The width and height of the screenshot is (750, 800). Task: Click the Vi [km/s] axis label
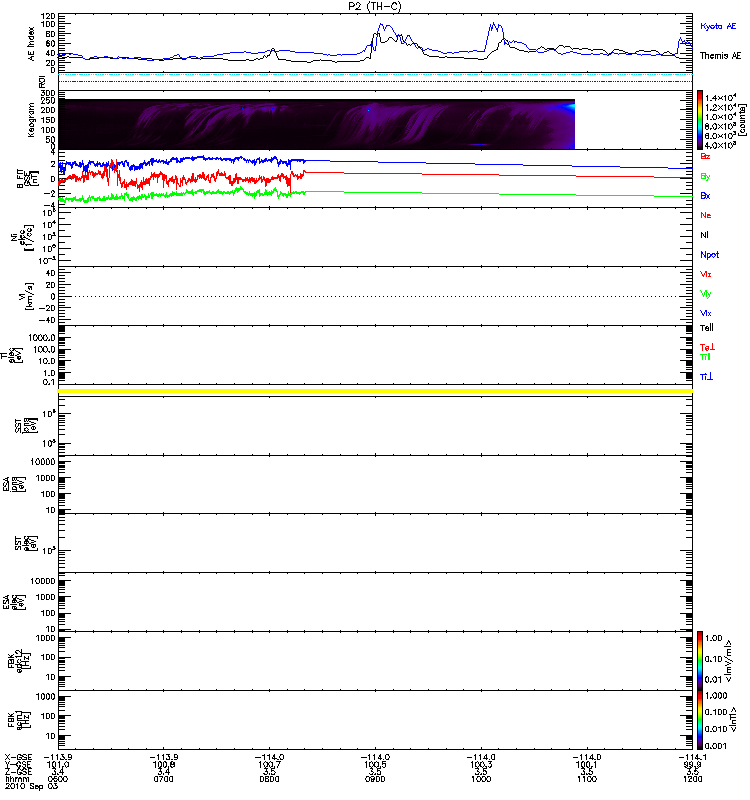26,296
